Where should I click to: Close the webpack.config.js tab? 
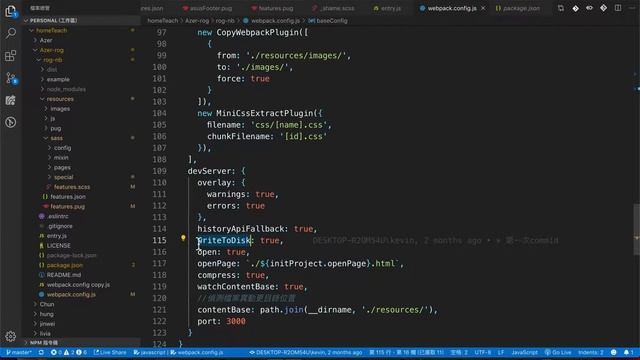pyautogui.click(x=483, y=8)
